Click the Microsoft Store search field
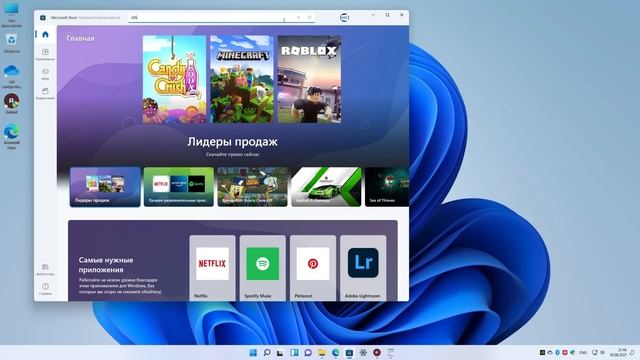 (x=221, y=18)
